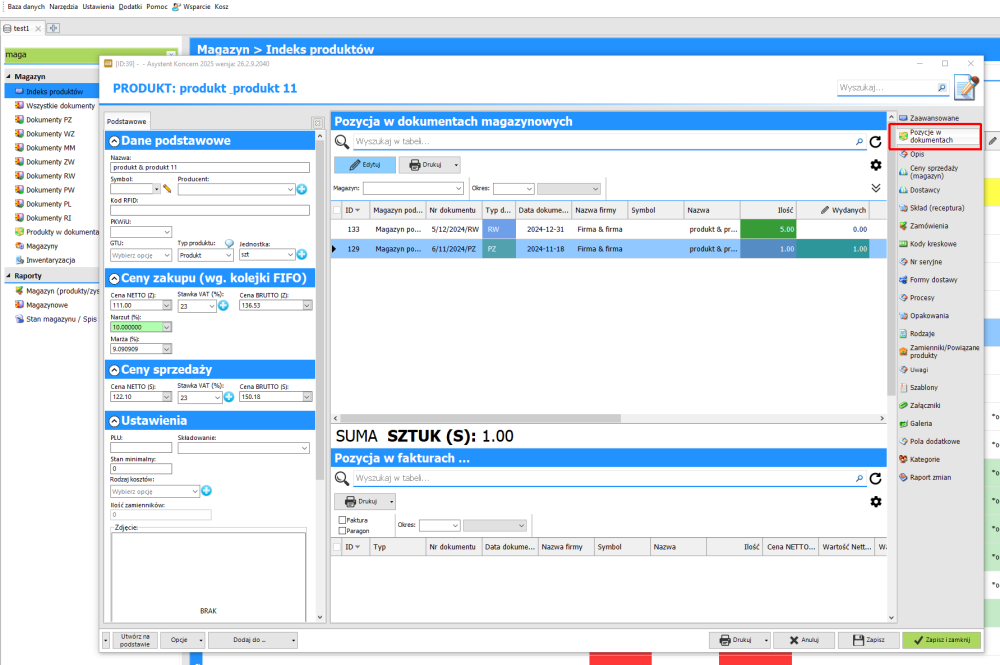Collapse the Dane podstawowe section
Viewport: 1000px width, 665px height.
pyautogui.click(x=114, y=141)
